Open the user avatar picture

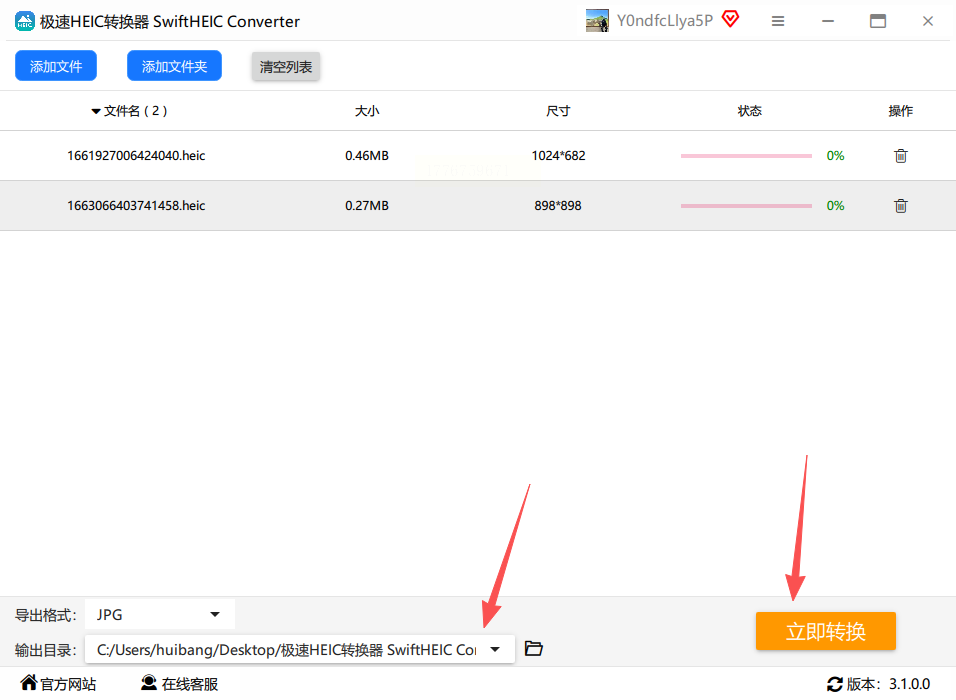597,21
